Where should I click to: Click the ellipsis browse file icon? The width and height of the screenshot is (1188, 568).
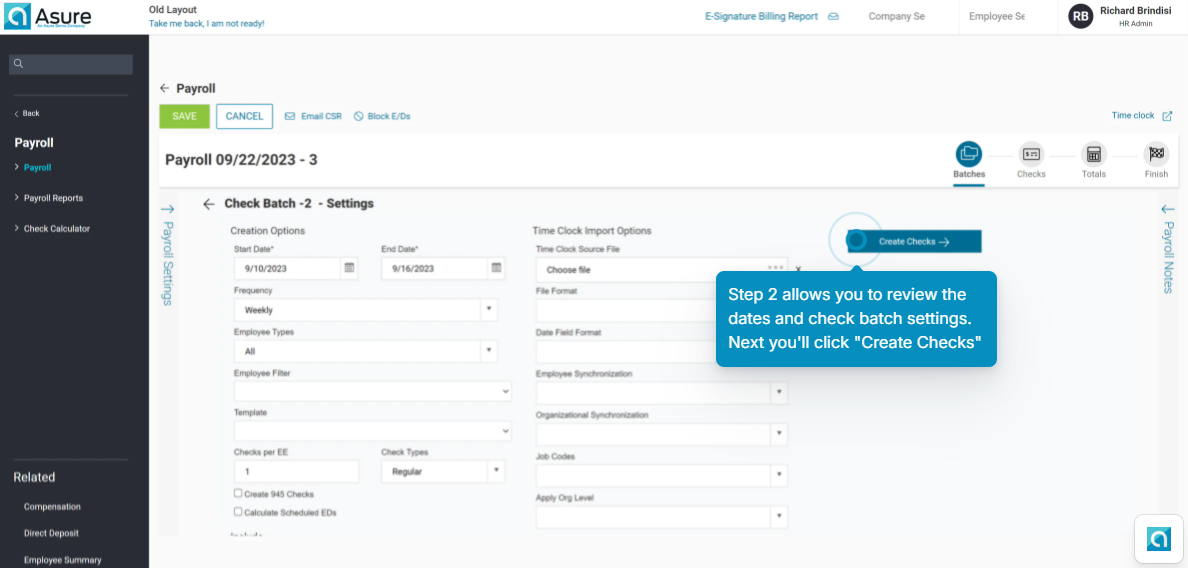[775, 268]
